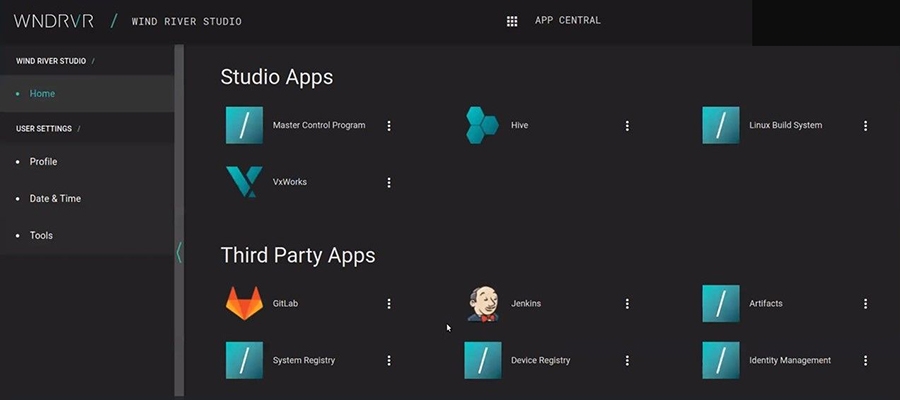
Task: Click the Jenkins app name
Action: pyautogui.click(x=526, y=304)
